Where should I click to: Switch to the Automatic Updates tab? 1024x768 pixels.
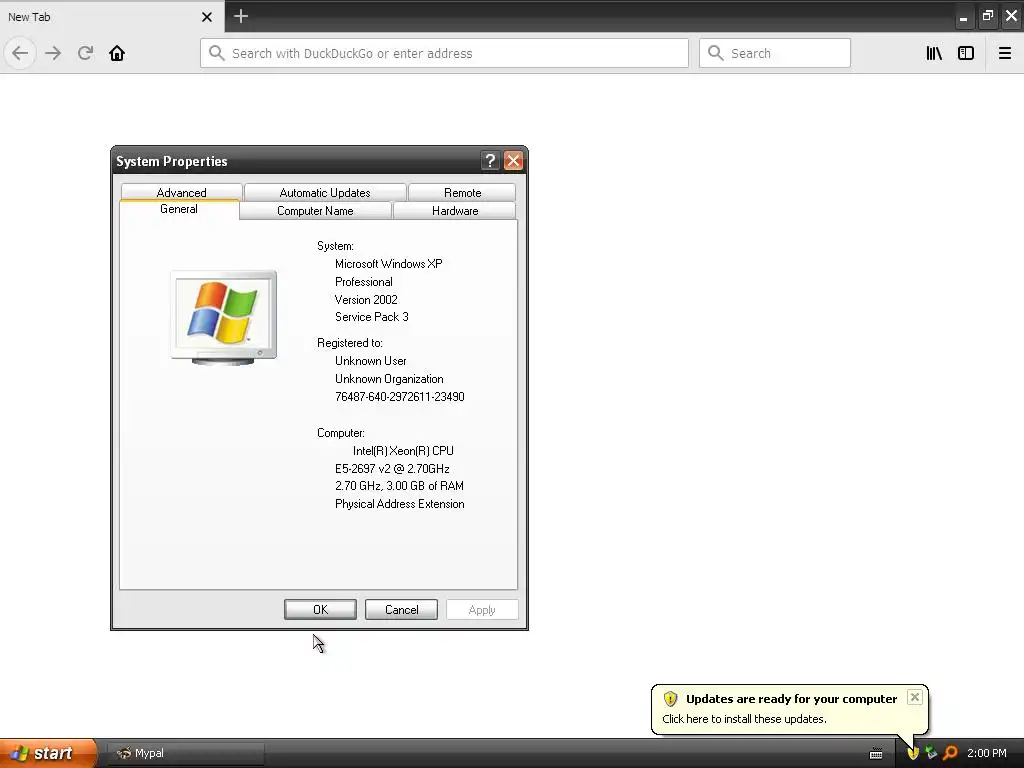pos(325,193)
